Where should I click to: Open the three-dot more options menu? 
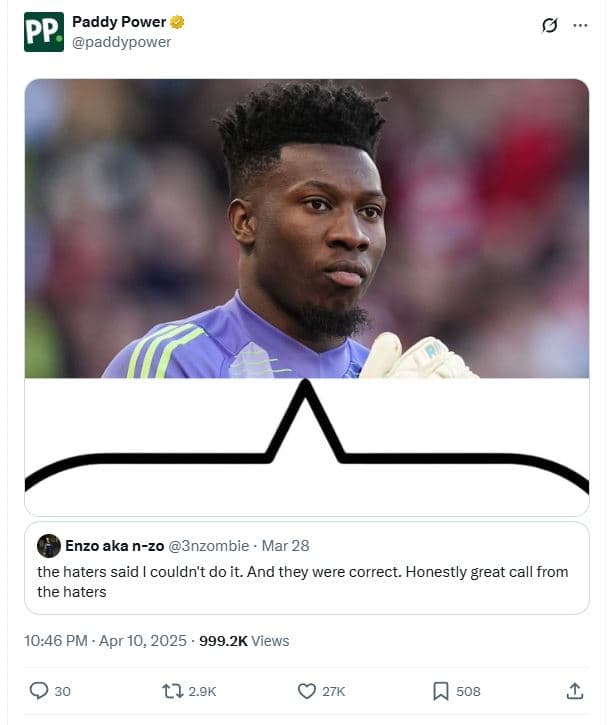coord(580,25)
